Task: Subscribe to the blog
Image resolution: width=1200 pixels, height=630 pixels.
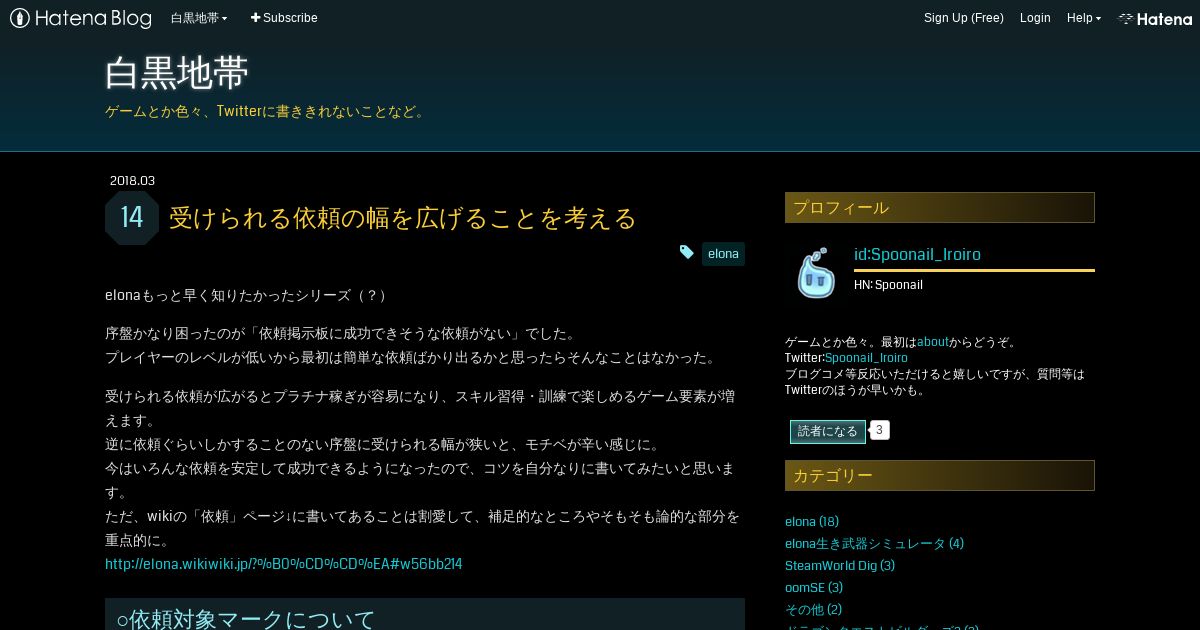Action: pos(284,18)
